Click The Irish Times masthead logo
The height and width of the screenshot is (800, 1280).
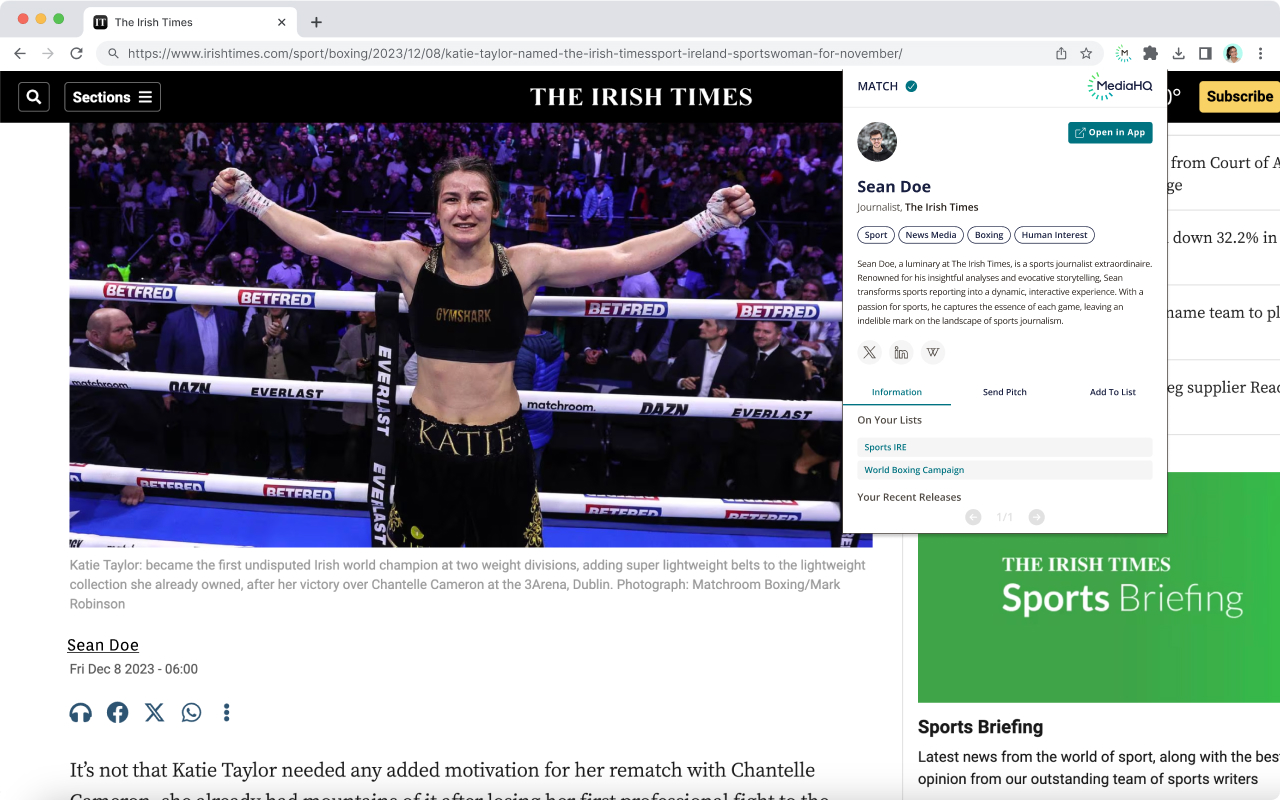tap(641, 97)
